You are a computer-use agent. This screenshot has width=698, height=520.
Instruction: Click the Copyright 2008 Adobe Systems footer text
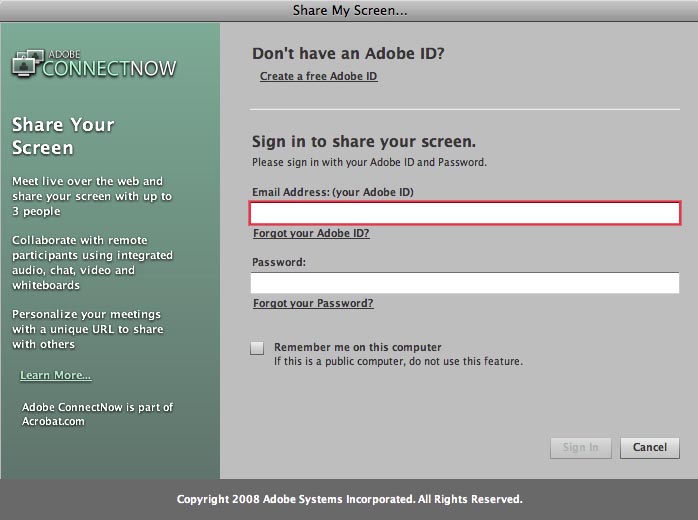tap(349, 499)
